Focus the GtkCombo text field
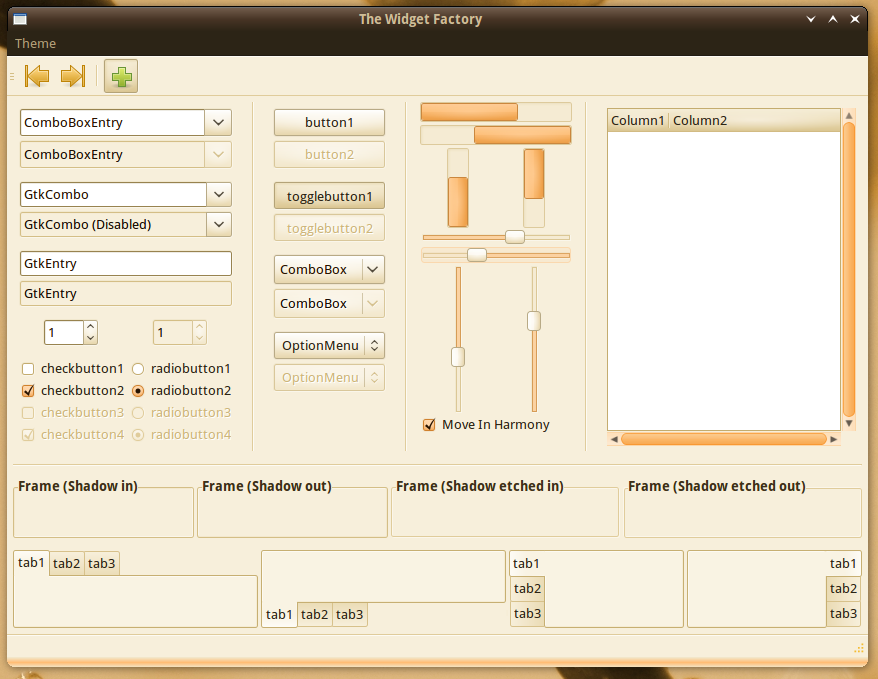 (113, 195)
